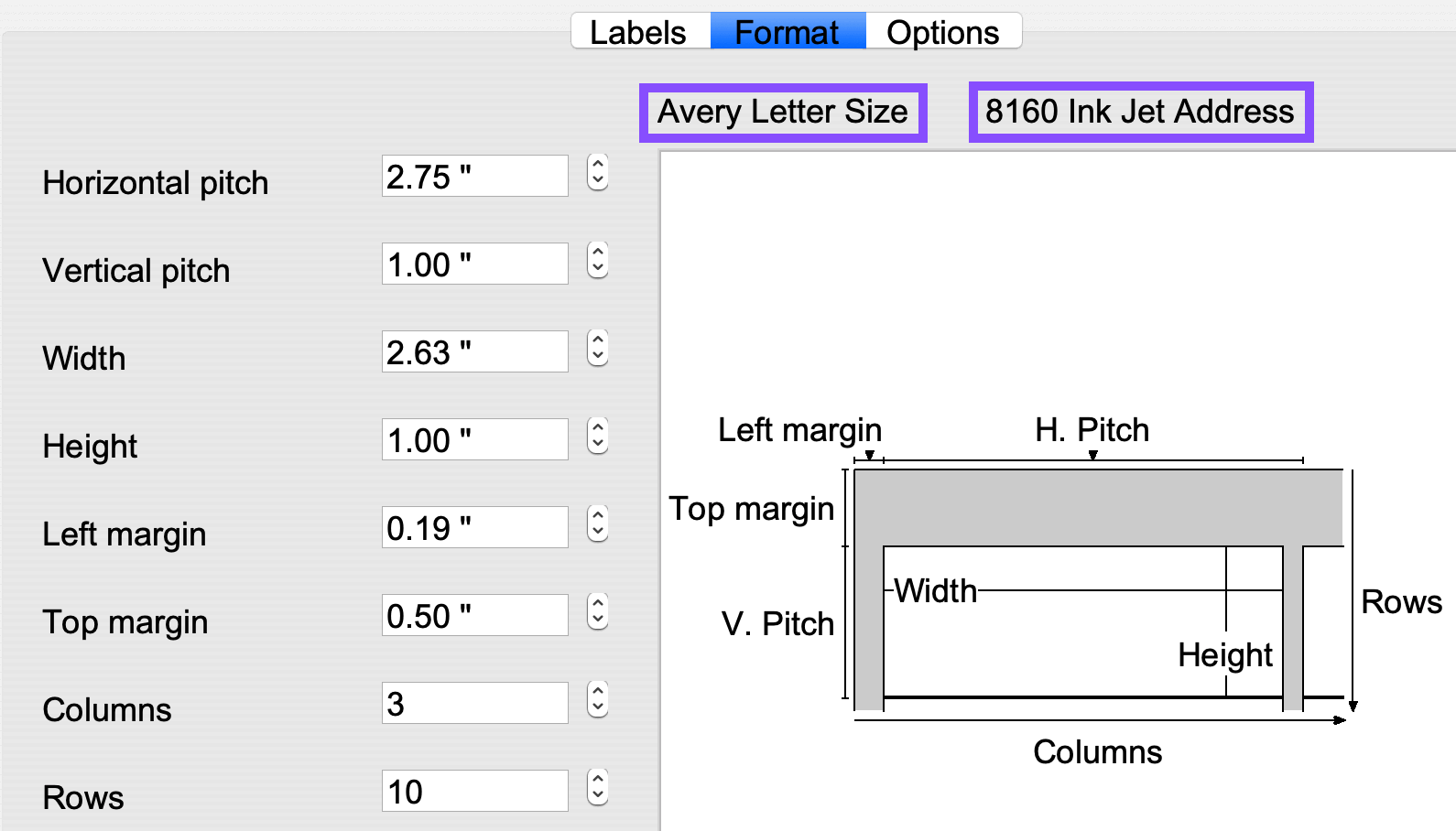Click the "Columns" label beside the 3 field
This screenshot has height=831, width=1456.
pyautogui.click(x=107, y=710)
